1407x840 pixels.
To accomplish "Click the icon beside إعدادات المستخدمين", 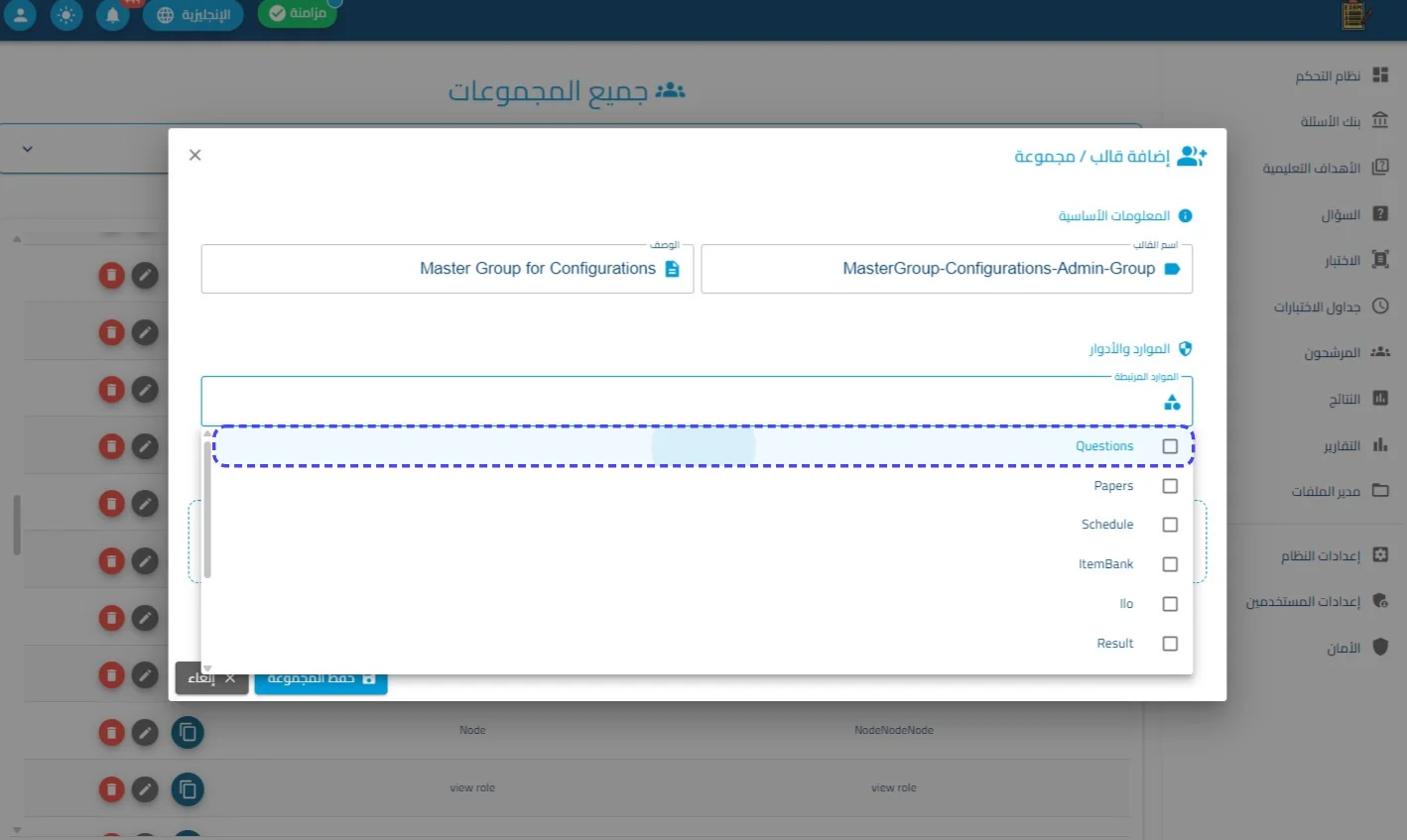I will click(1380, 601).
